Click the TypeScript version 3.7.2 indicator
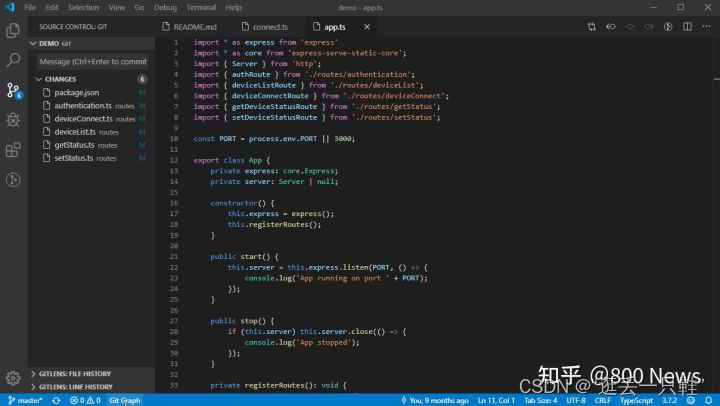This screenshot has width=720, height=406. (669, 400)
